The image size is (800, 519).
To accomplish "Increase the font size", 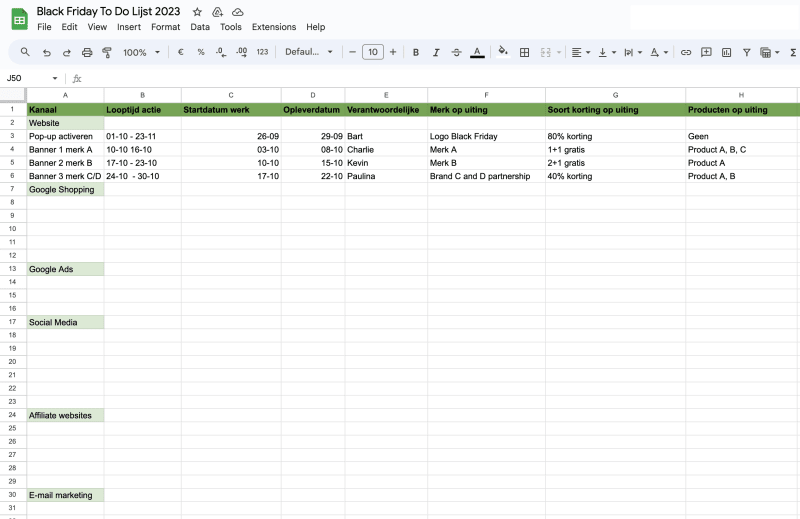I will (x=393, y=52).
